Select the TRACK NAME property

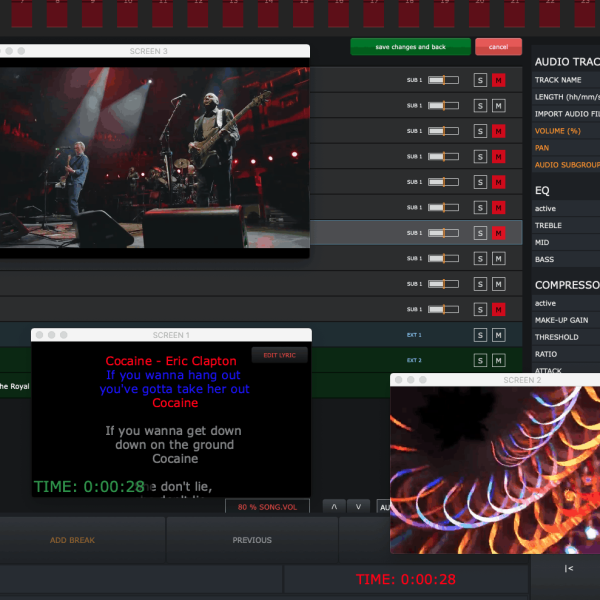click(x=566, y=80)
